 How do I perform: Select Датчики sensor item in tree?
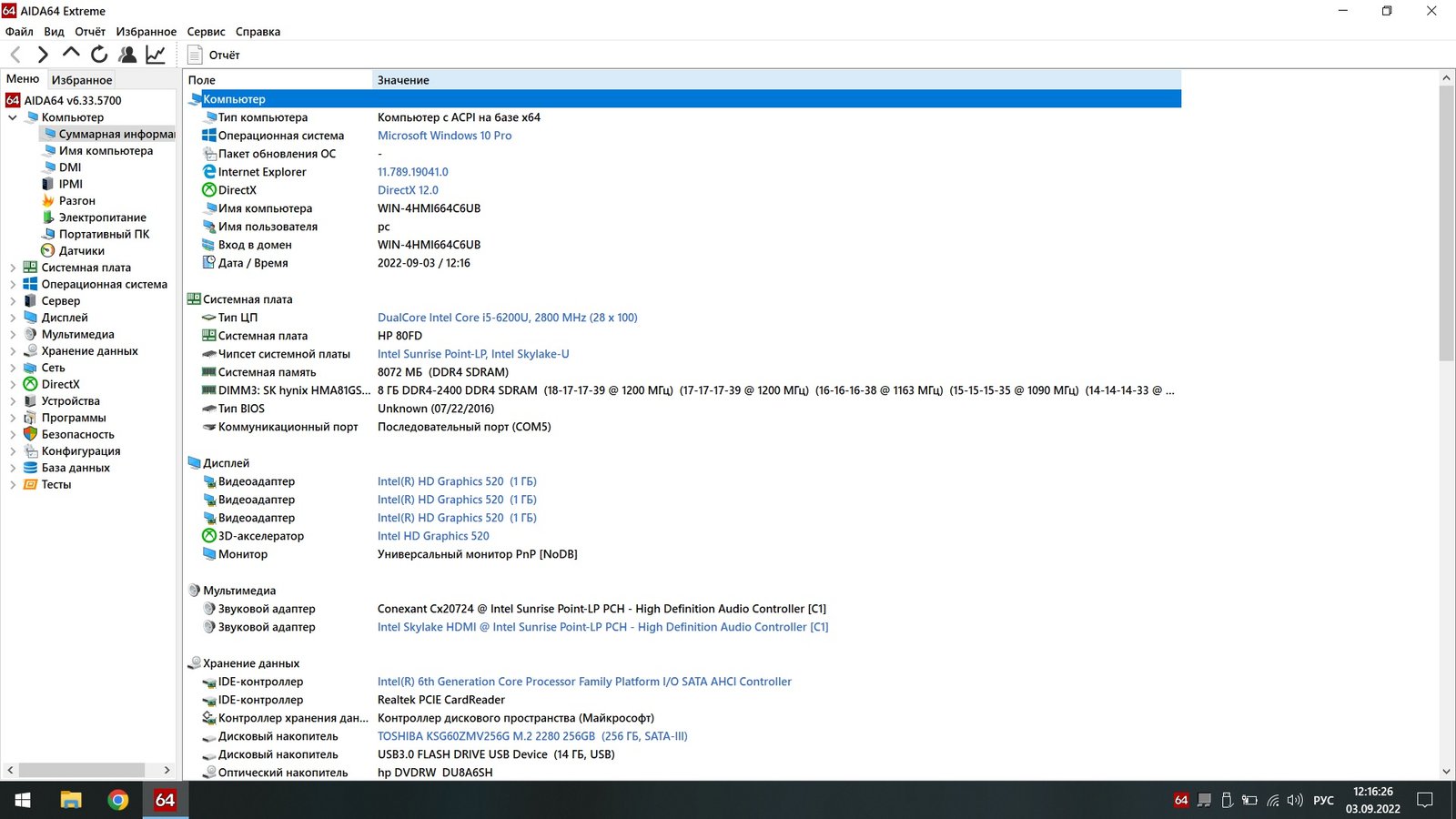[81, 251]
